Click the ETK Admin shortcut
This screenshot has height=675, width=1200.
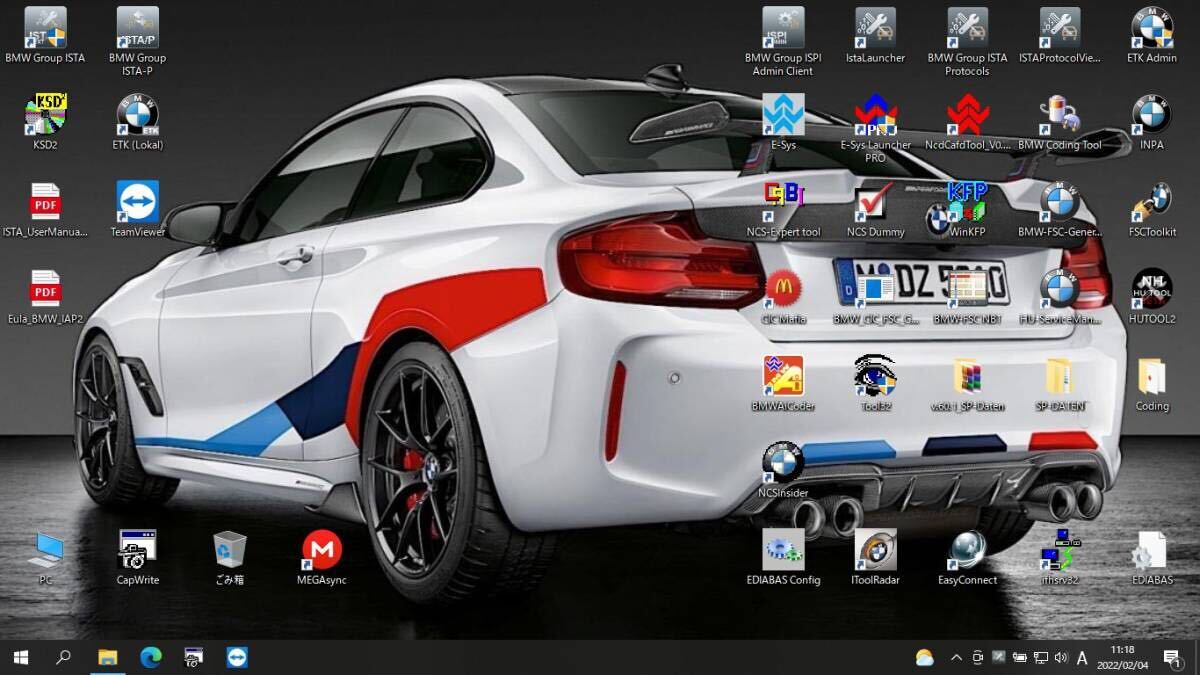point(1151,28)
